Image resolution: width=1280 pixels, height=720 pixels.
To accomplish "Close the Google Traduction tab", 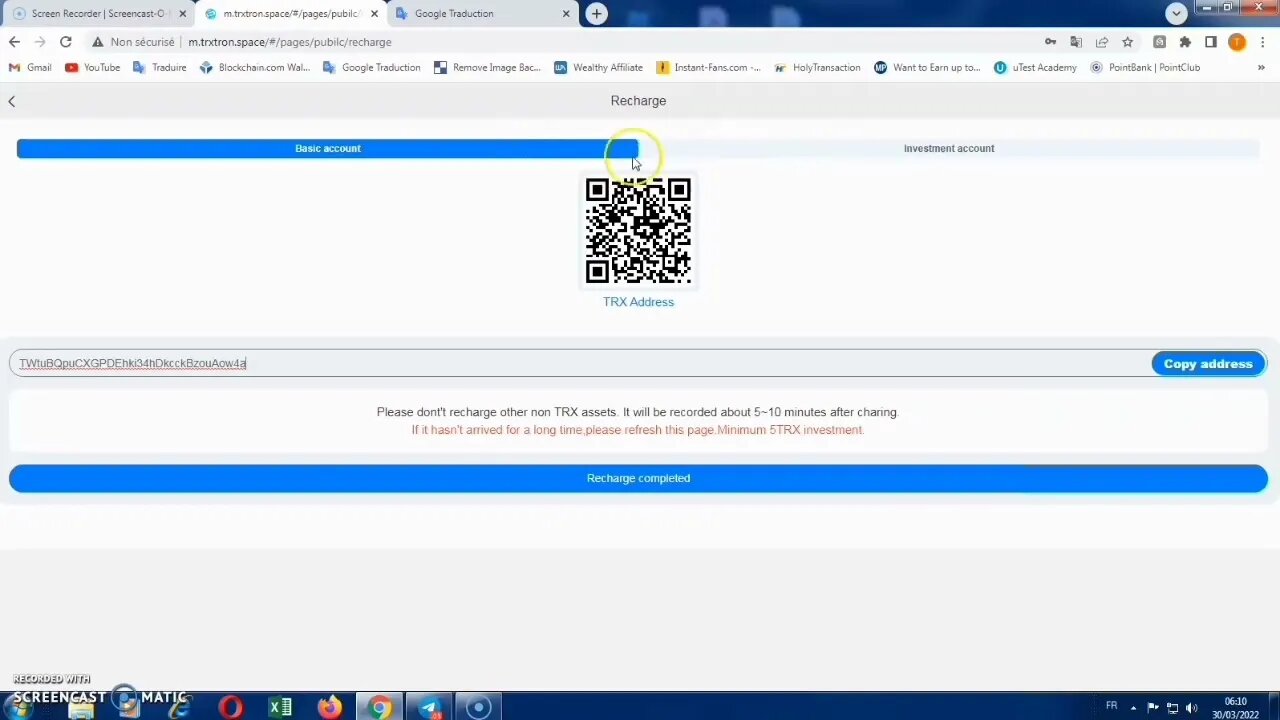I will click(566, 14).
